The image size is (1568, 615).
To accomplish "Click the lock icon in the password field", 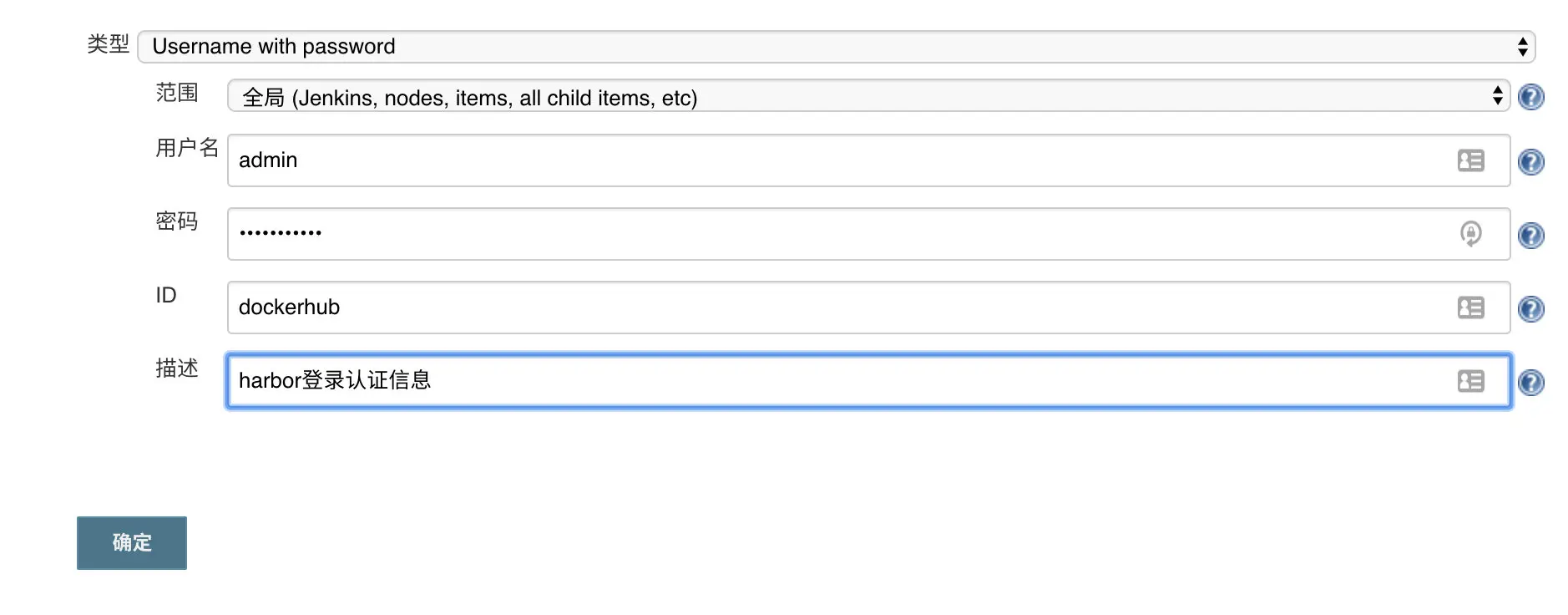I will pyautogui.click(x=1470, y=235).
